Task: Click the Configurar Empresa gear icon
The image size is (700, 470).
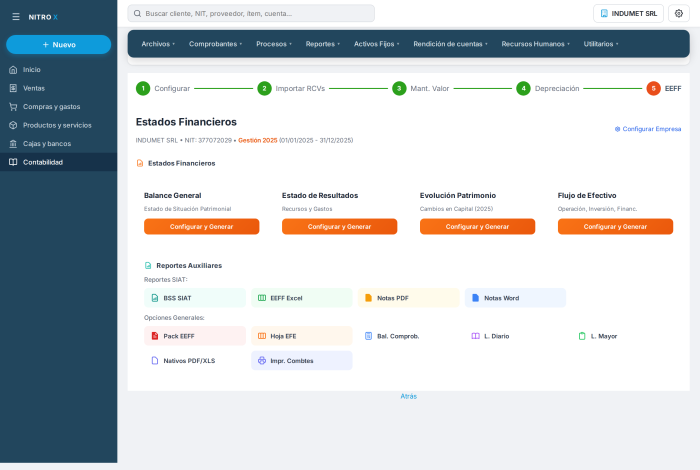Action: (x=617, y=129)
